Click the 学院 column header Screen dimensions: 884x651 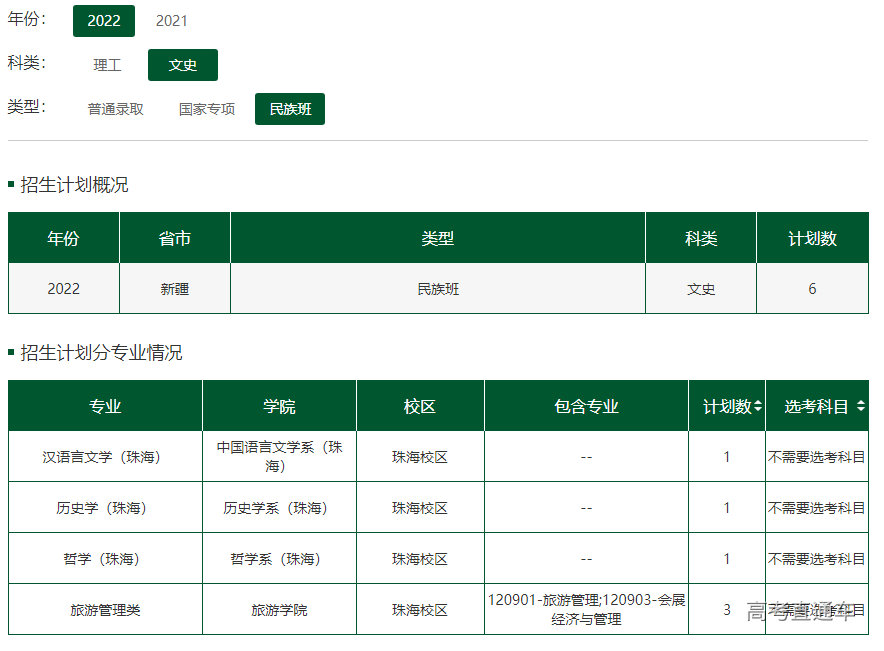(279, 407)
